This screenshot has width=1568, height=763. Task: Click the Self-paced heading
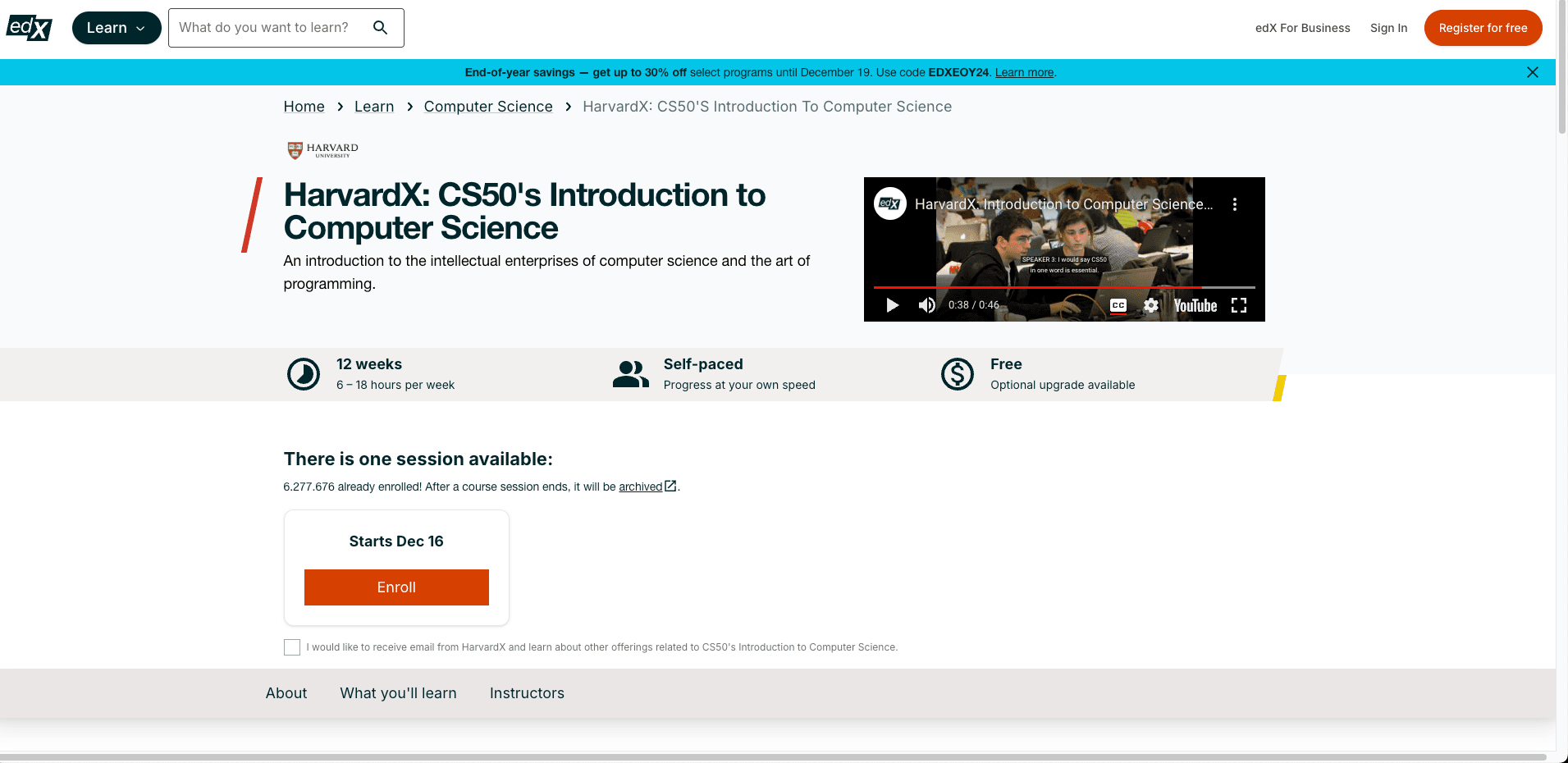coord(703,364)
